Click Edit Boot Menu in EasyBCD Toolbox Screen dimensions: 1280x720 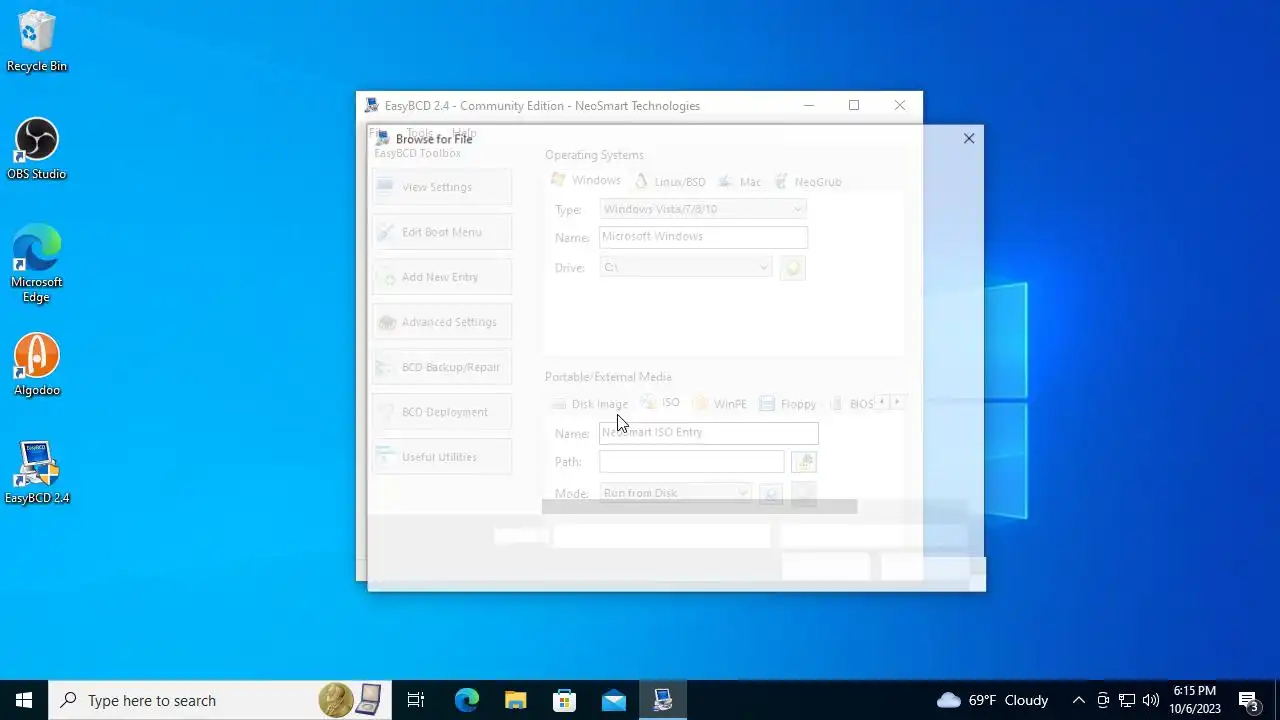pos(442,232)
